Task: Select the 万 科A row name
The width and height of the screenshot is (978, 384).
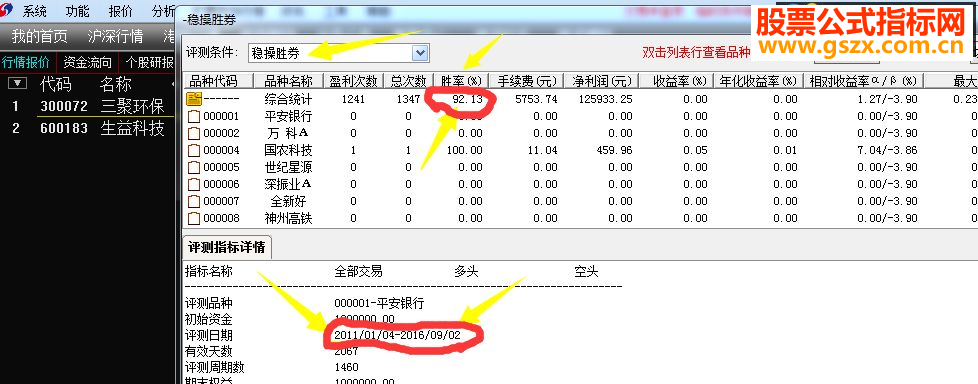Action: tap(288, 133)
